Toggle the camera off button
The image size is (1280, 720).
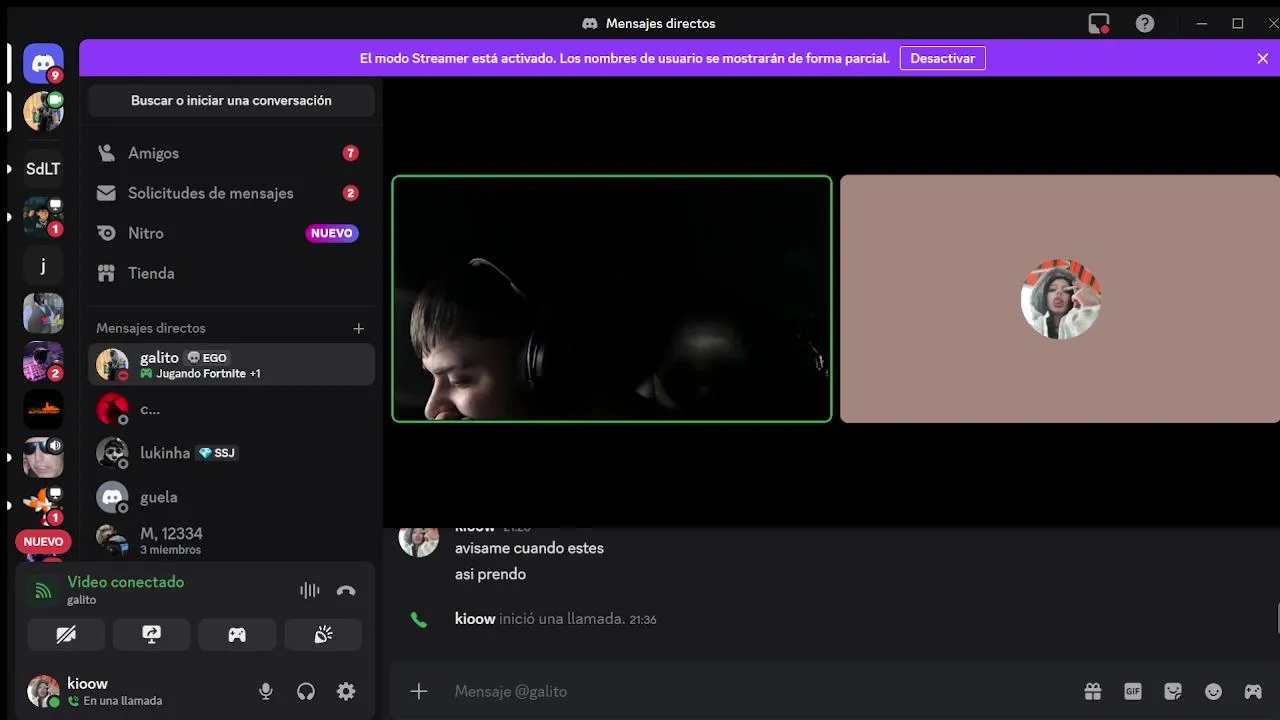(66, 634)
